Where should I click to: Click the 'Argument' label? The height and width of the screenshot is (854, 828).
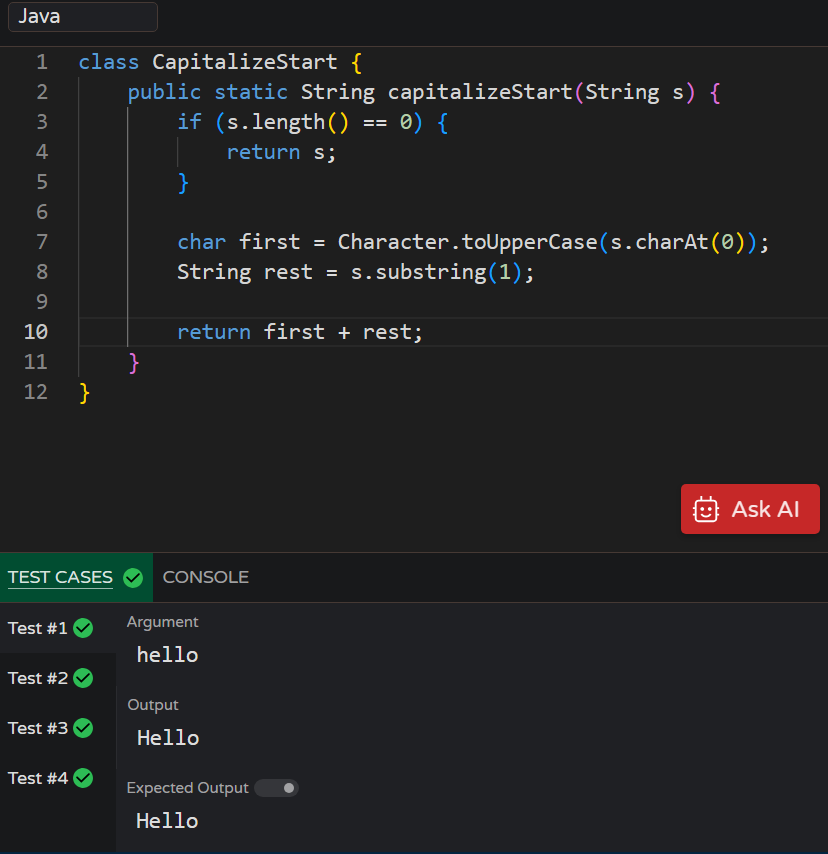[x=162, y=622]
